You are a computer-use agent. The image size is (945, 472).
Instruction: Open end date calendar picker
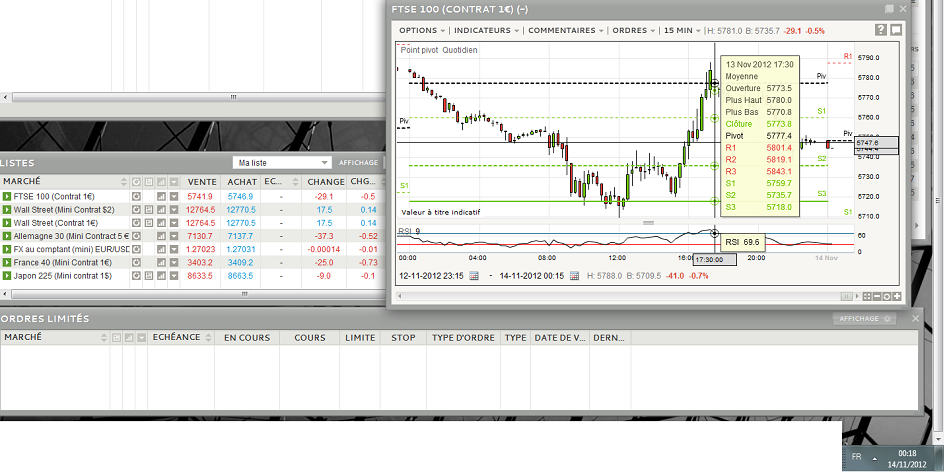pos(574,275)
